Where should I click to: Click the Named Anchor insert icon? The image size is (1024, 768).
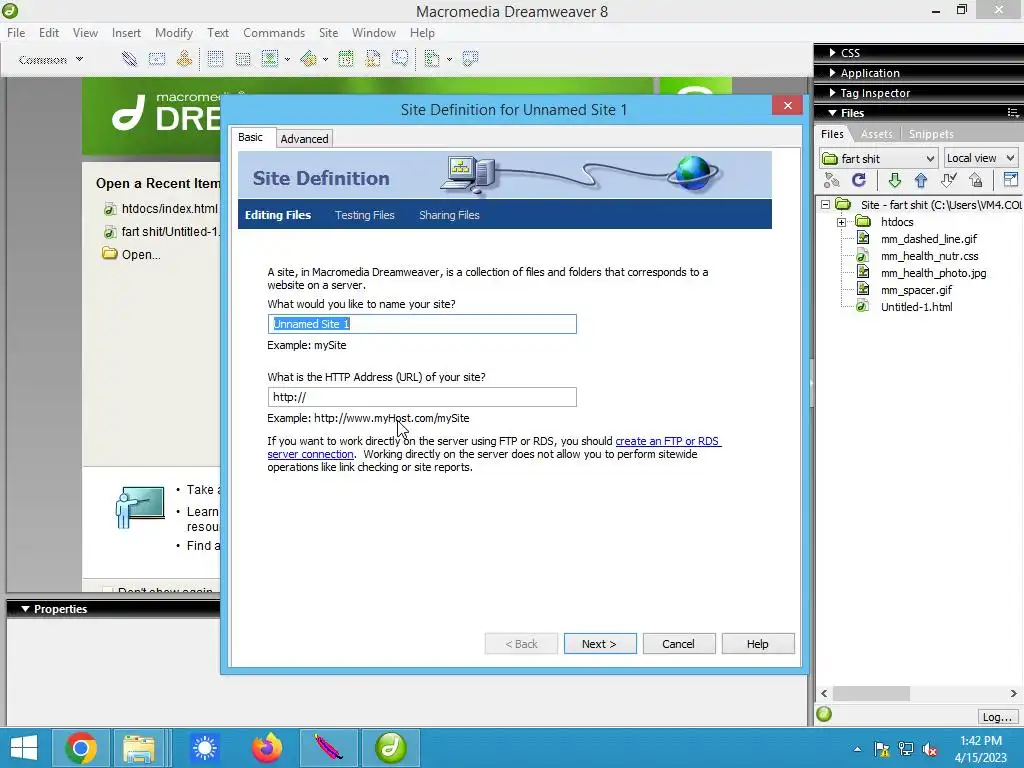[x=184, y=59]
